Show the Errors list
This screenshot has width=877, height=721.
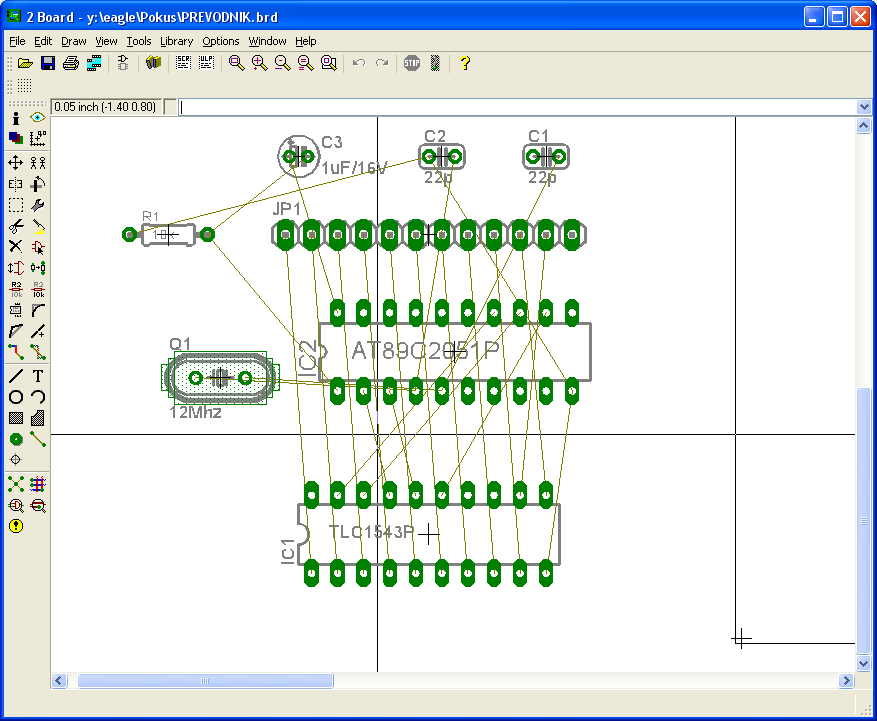(x=16, y=526)
